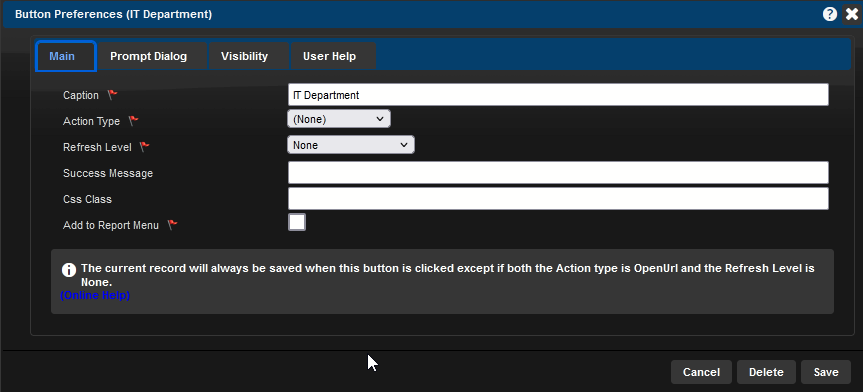Click the red flag beside Caption
This screenshot has height=392, width=863.
pyautogui.click(x=112, y=95)
